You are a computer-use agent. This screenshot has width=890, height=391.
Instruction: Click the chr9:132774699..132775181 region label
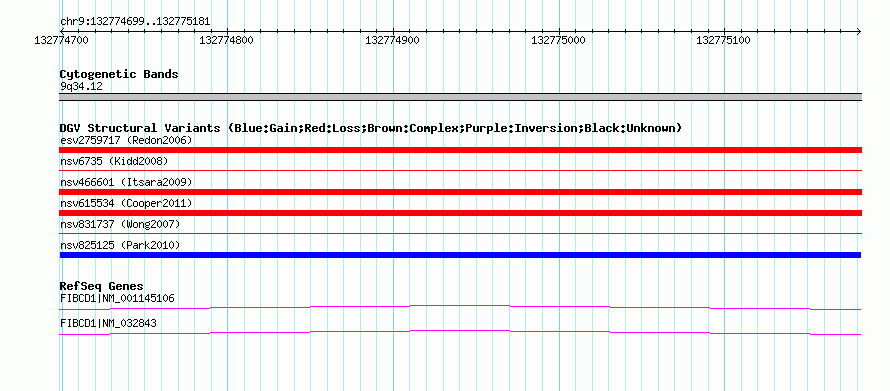(x=135, y=22)
